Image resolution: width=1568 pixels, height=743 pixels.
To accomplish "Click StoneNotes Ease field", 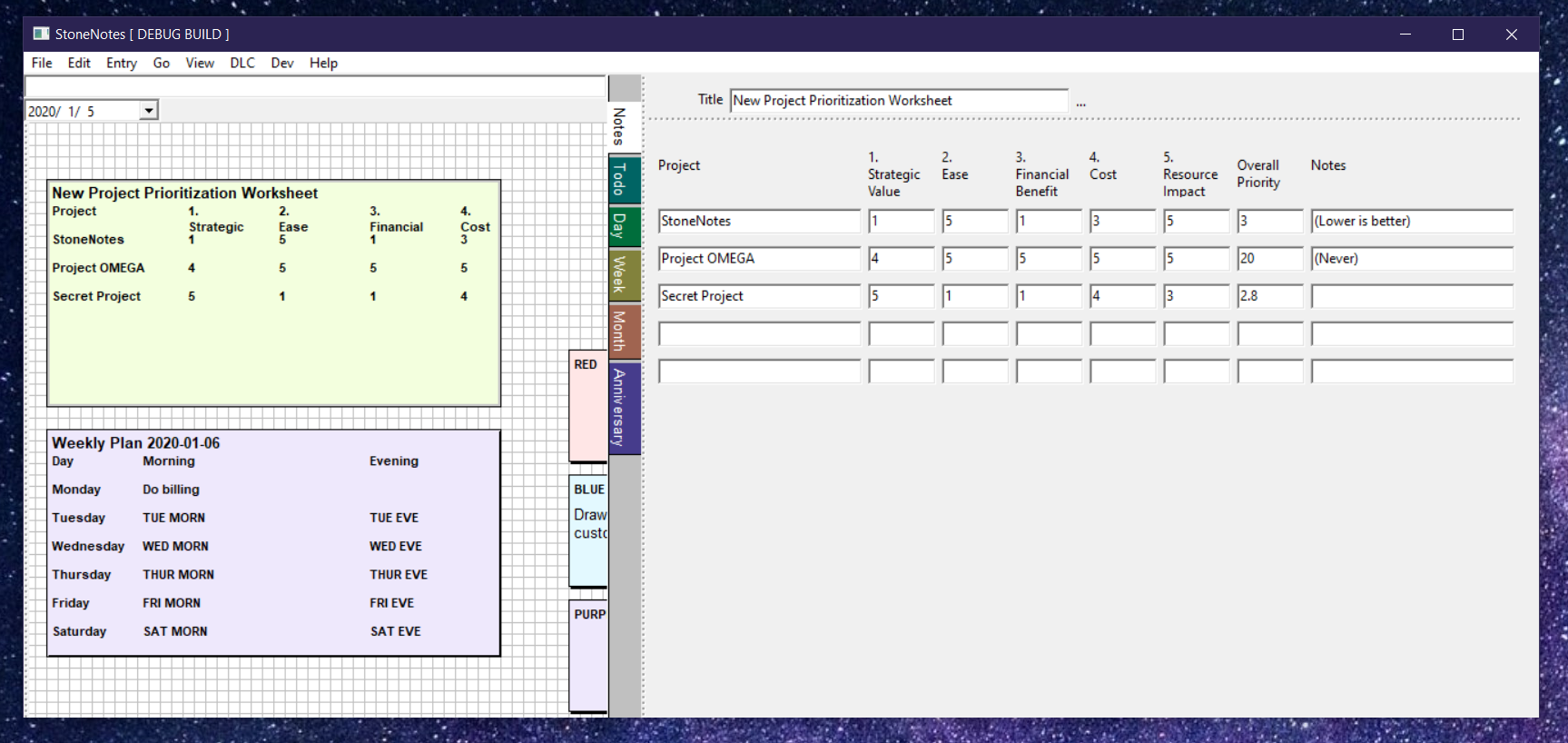I will coord(975,221).
